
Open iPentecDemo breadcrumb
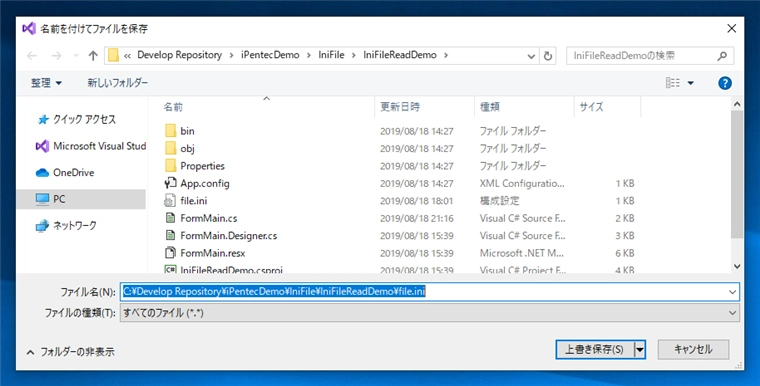pos(270,55)
